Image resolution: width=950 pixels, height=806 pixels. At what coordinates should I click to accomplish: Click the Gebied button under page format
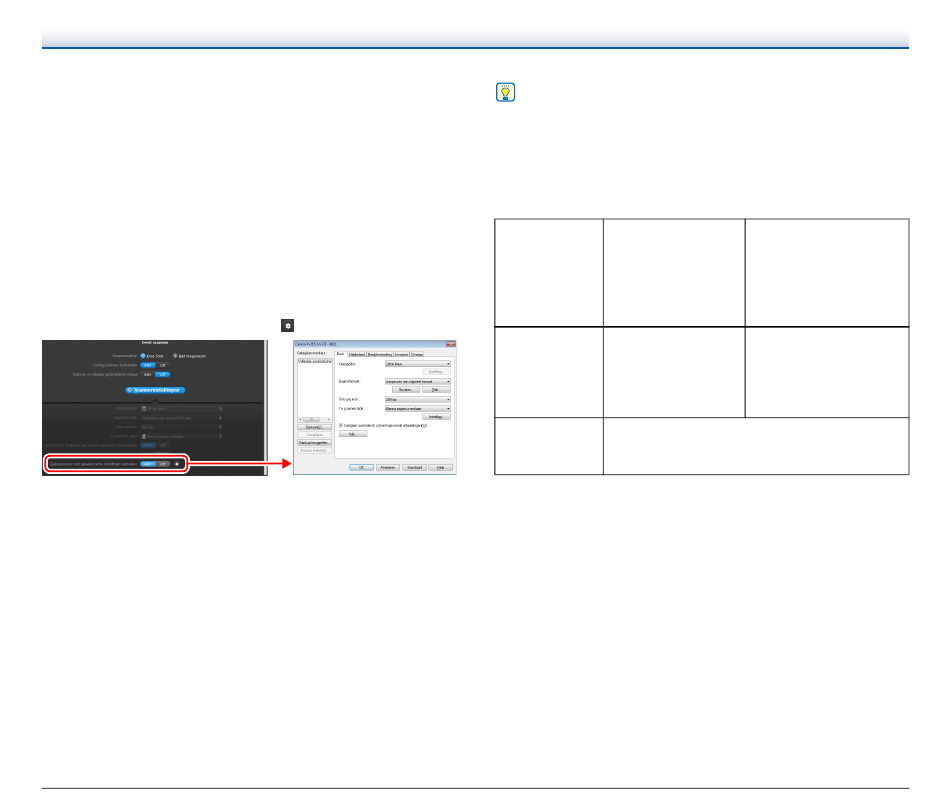pyautogui.click(x=406, y=390)
